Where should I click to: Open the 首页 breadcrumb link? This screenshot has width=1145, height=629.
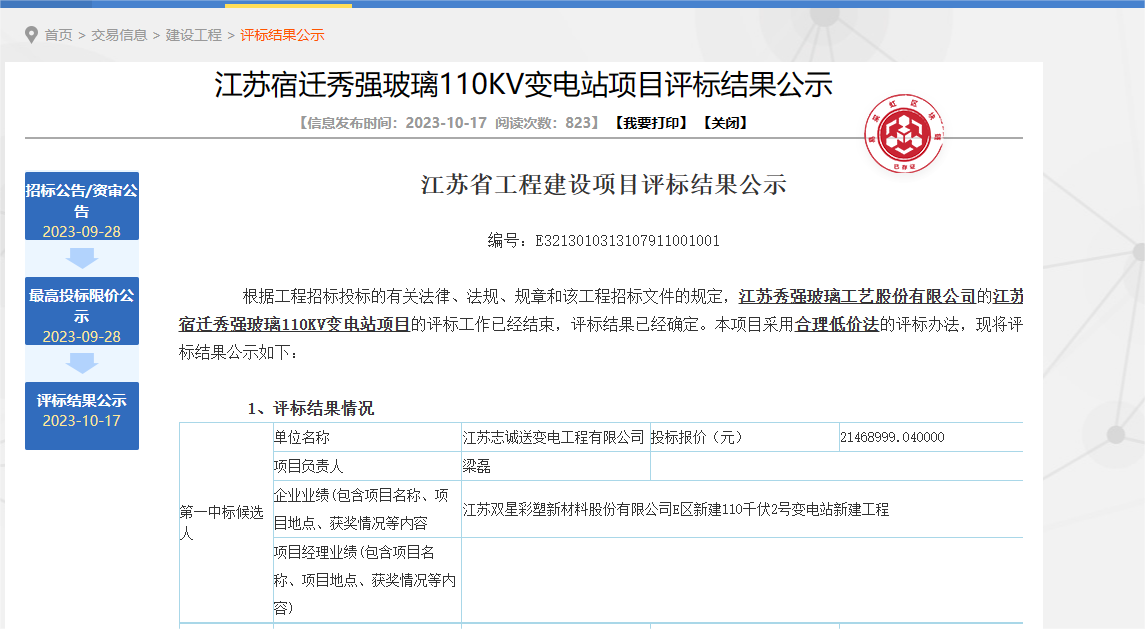[58, 35]
